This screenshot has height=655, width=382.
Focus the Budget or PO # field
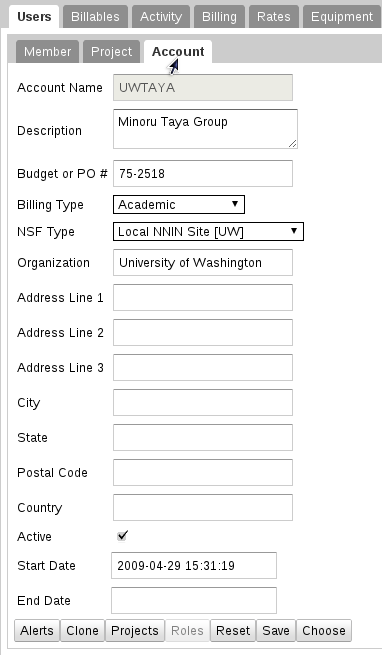pos(203,173)
